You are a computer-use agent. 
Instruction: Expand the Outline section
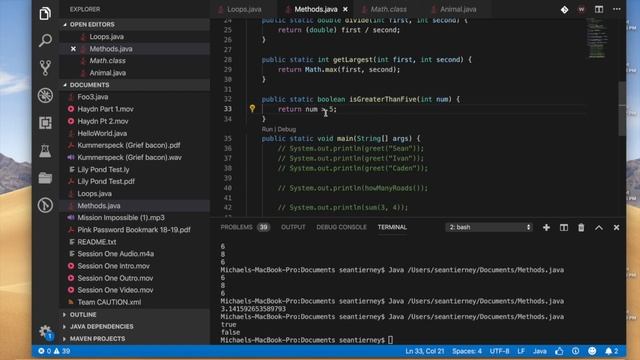point(134,315)
